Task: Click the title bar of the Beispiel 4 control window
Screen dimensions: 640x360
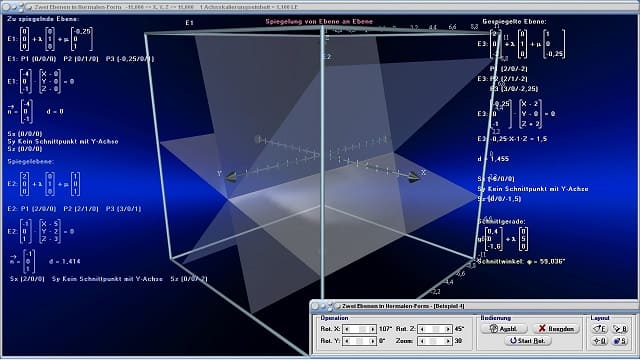Action: pos(473,306)
